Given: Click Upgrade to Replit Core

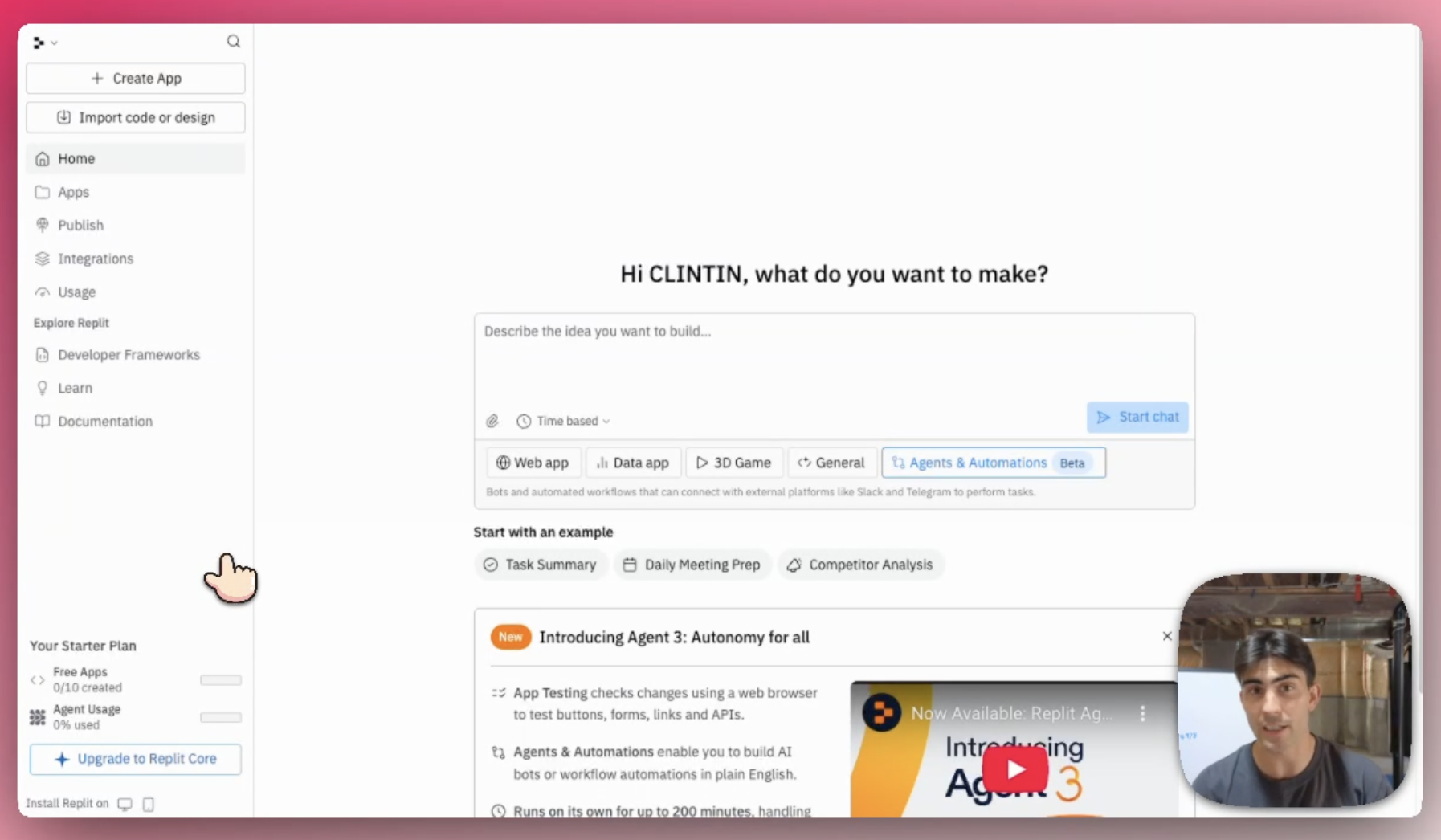Looking at the screenshot, I should click(135, 759).
